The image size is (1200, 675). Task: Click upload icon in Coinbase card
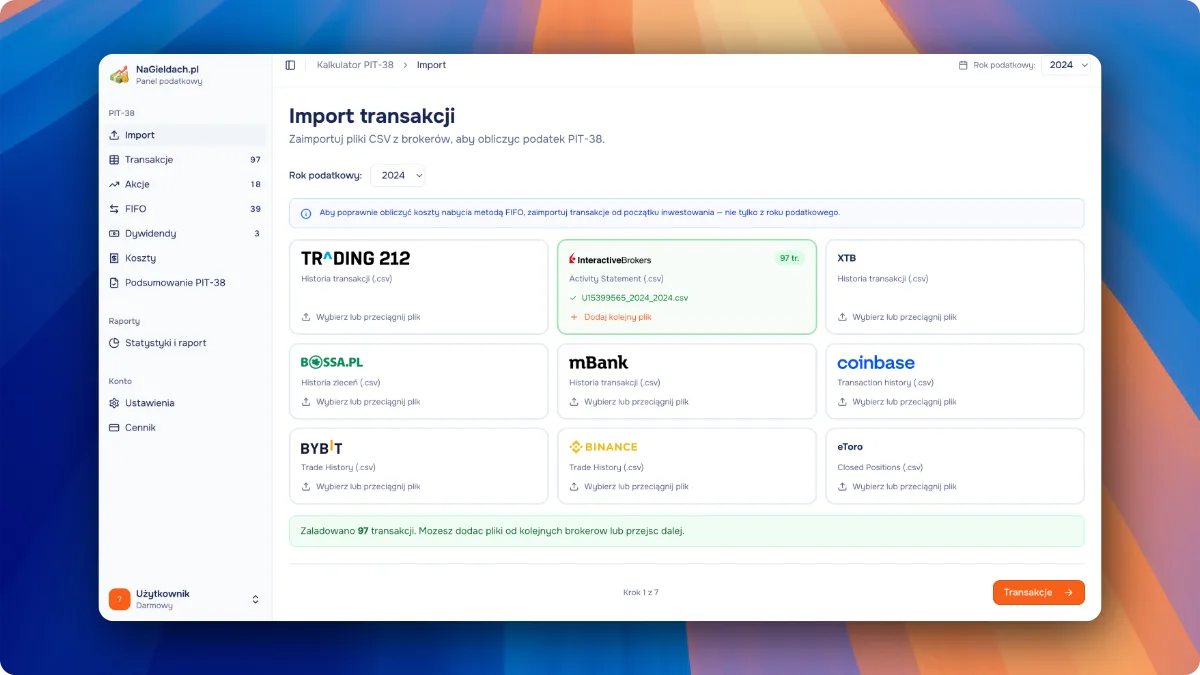[x=842, y=402]
